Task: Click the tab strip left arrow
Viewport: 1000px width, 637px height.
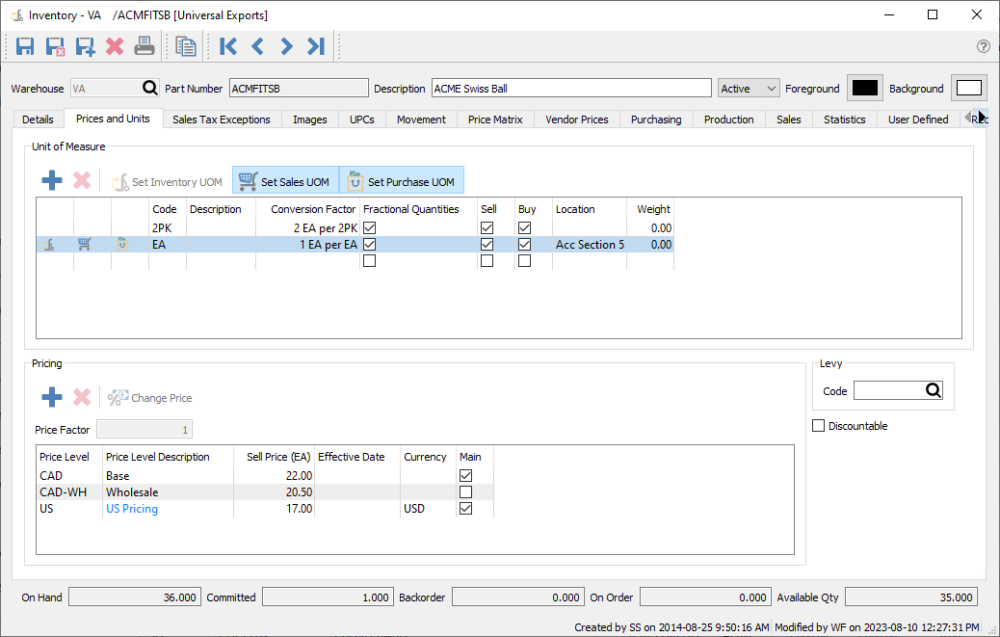Action: [x=967, y=117]
